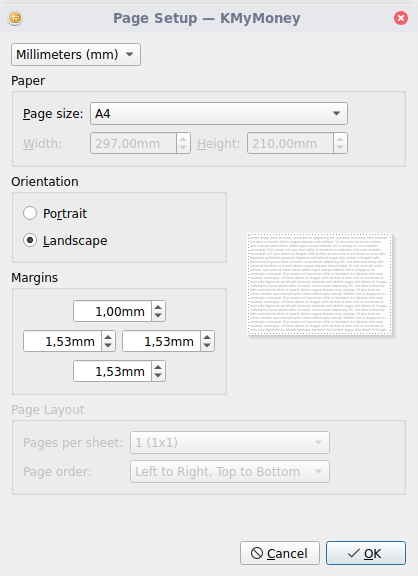Click the KMyMoney app icon in title bar
The image size is (418, 576).
(15, 18)
